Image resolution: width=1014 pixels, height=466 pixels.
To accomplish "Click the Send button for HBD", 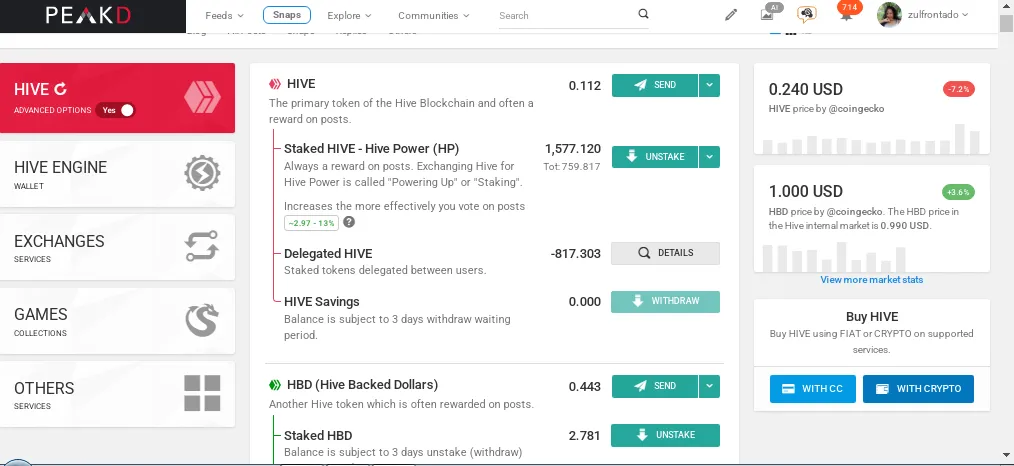I will pos(654,386).
